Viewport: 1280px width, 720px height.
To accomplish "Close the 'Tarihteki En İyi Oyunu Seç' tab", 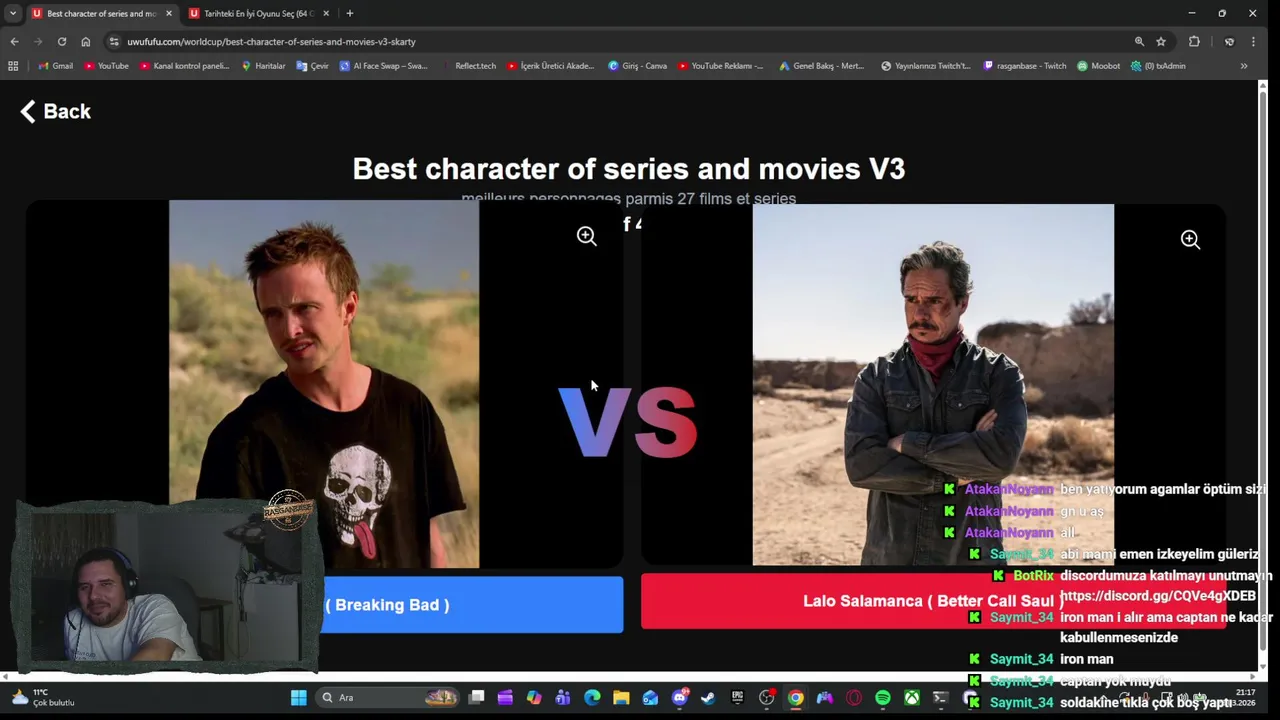I will 326,13.
